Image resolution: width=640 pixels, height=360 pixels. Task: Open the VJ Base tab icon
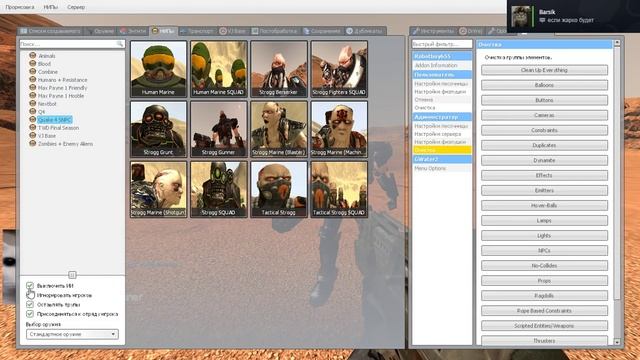pyautogui.click(x=223, y=31)
